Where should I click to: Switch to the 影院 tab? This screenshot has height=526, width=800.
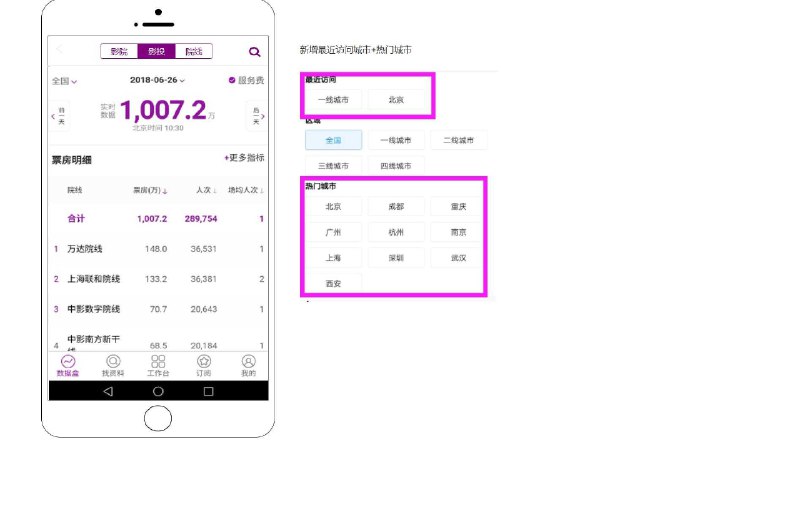point(119,51)
